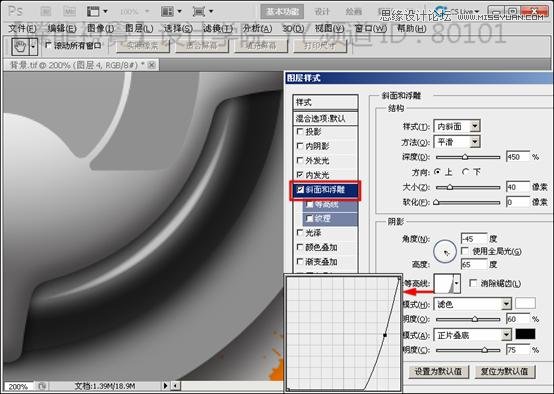Screen dimensions: 554x394
Task: Click 复位为默认值 button
Action: point(505,371)
